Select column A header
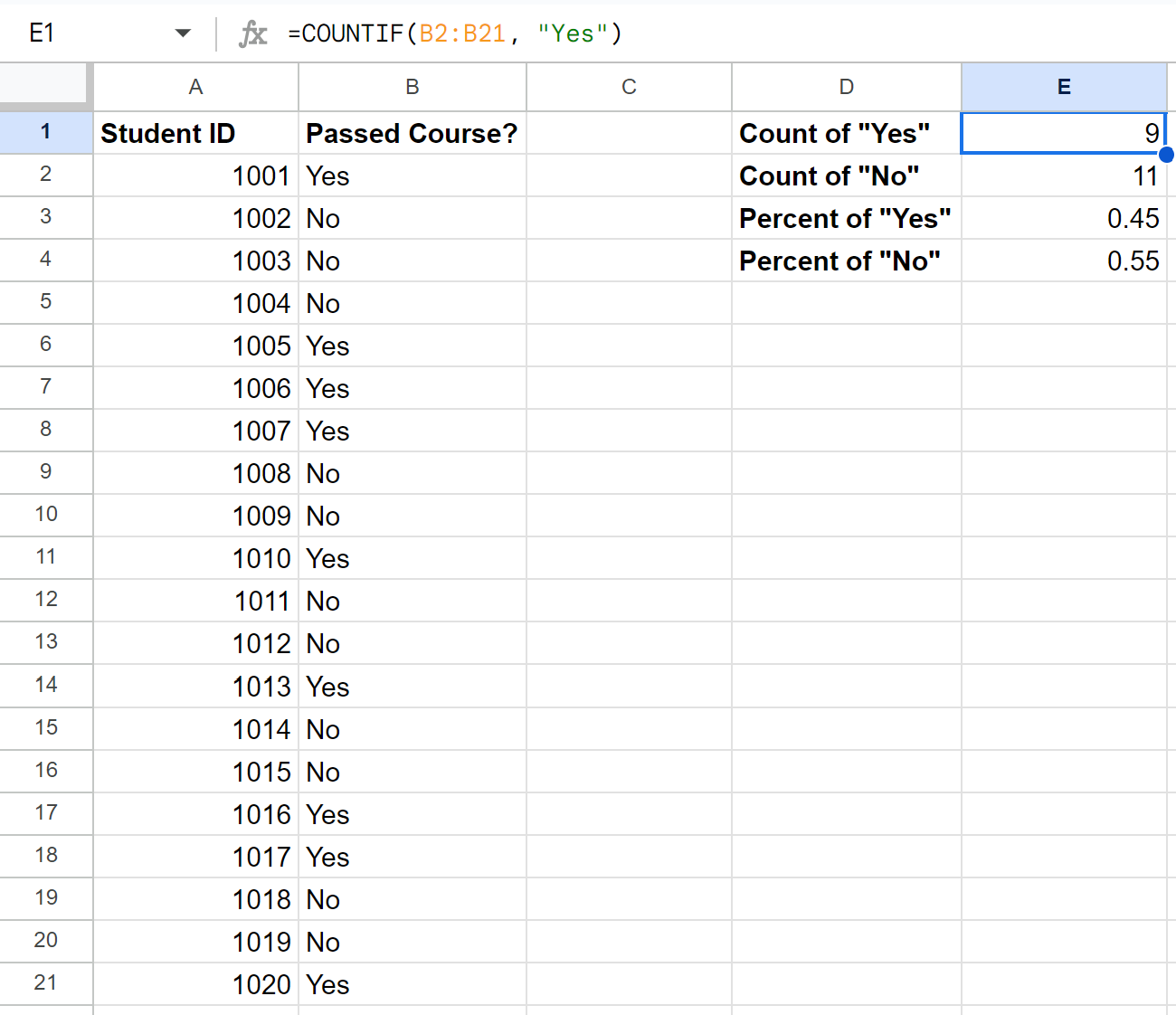 tap(195, 87)
